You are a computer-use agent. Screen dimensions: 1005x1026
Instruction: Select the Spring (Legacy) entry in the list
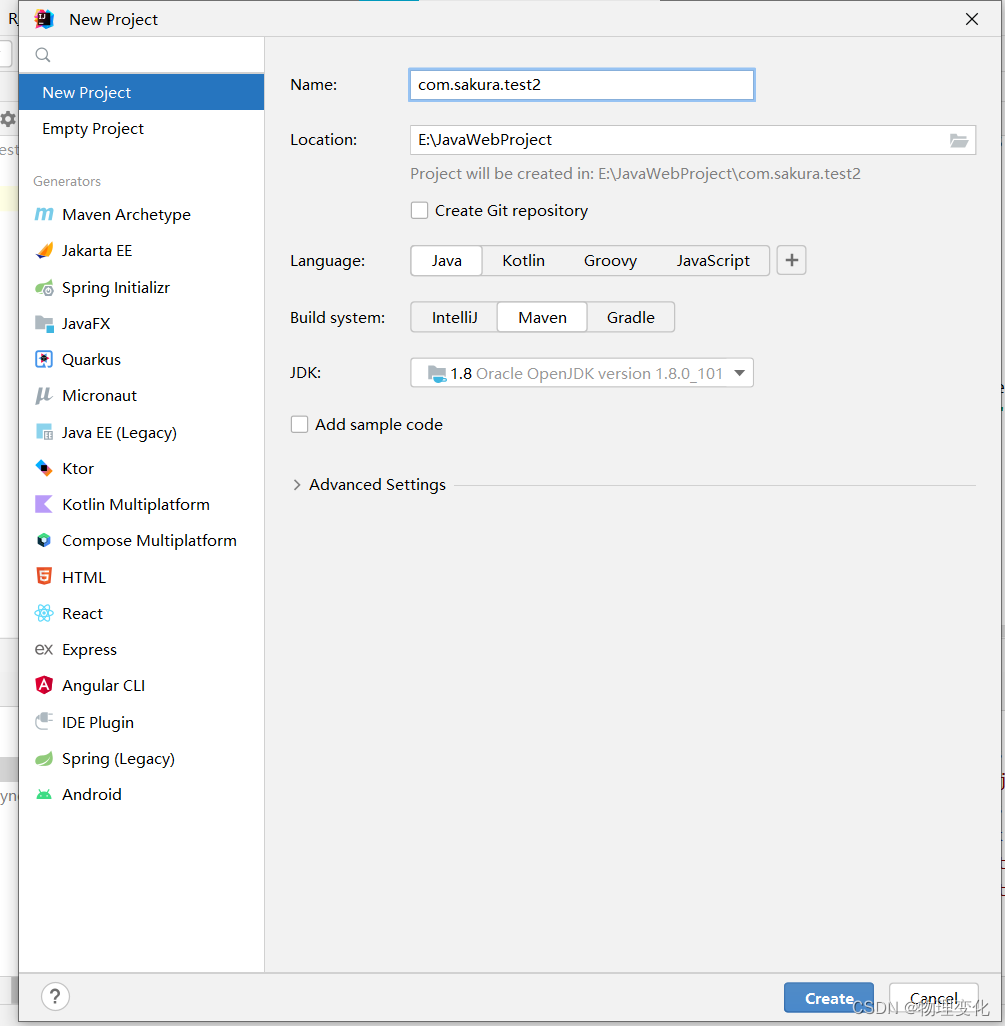(141, 758)
